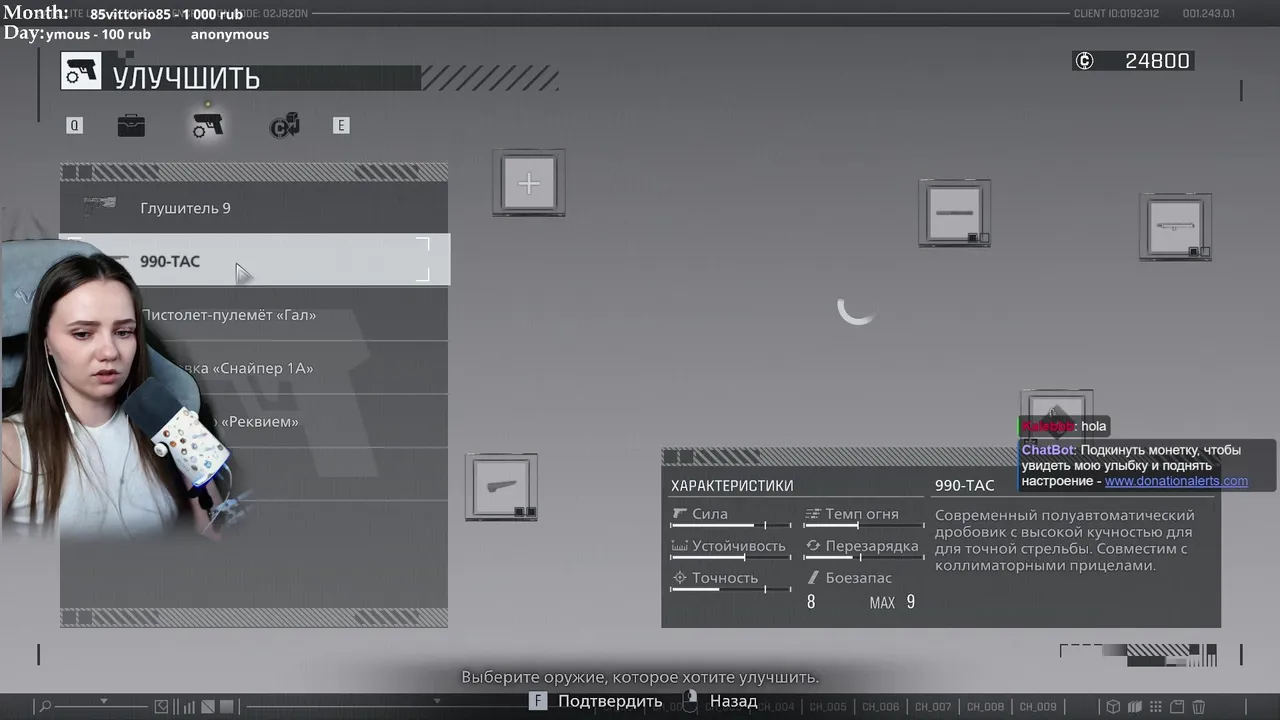1280x720 pixels.
Task: Click the map icon in bottom bar
Action: point(1135,707)
